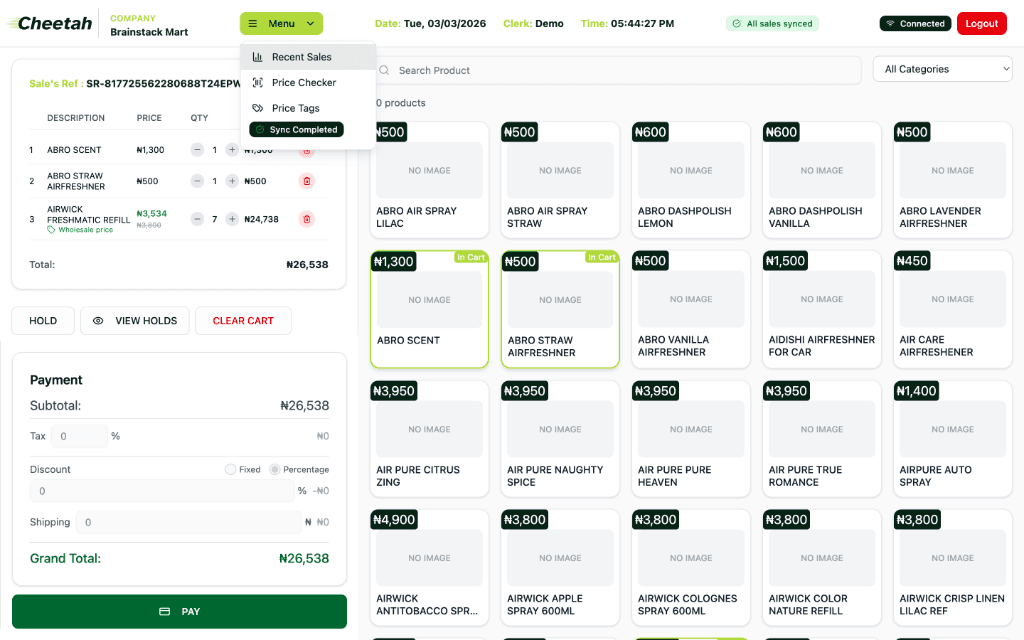Click the search magnifier icon
The height and width of the screenshot is (640, 1024).
(384, 70)
